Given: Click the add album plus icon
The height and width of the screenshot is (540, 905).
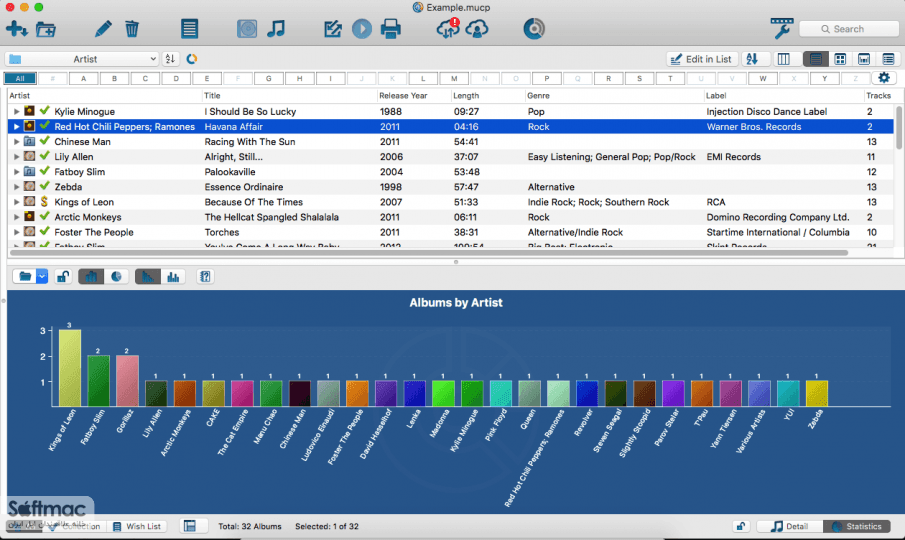Looking at the screenshot, I should click(16, 28).
